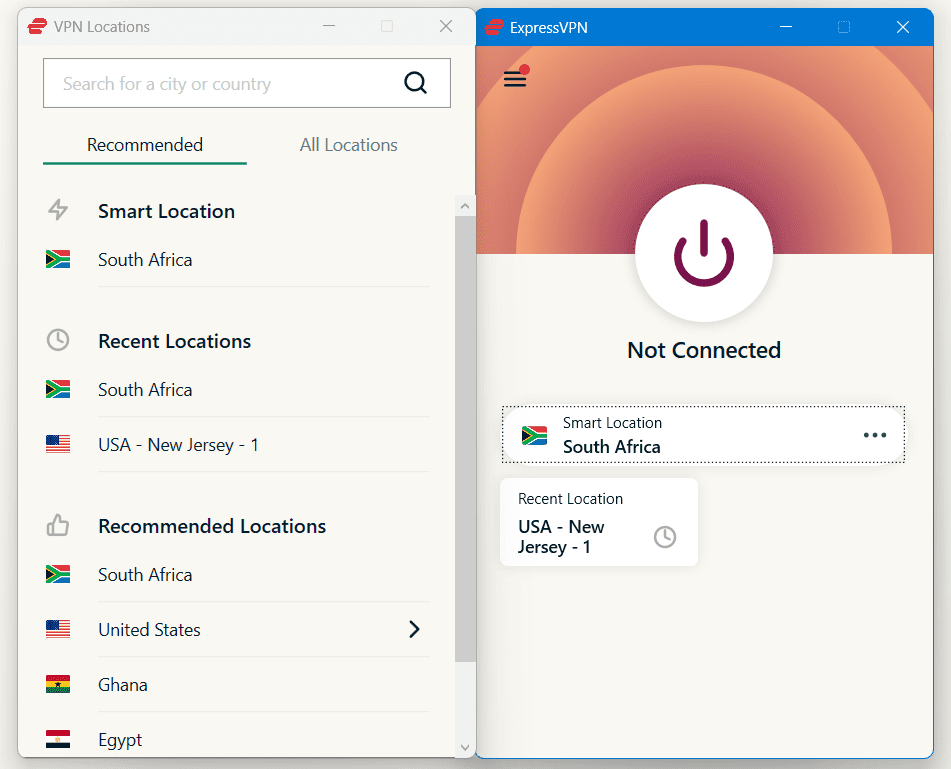This screenshot has width=951, height=769.
Task: Click the scrollbar down arrow
Action: (x=465, y=747)
